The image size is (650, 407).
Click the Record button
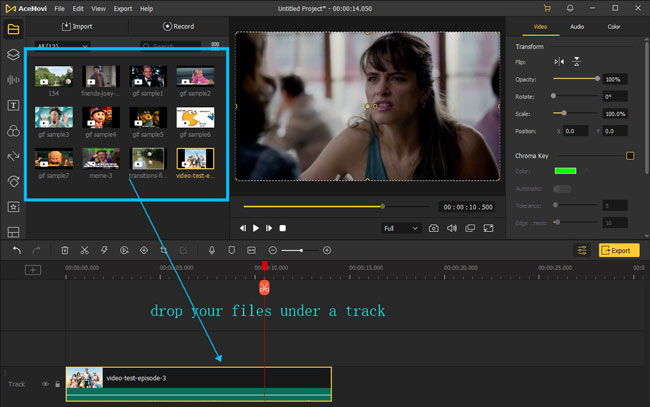pyautogui.click(x=178, y=27)
